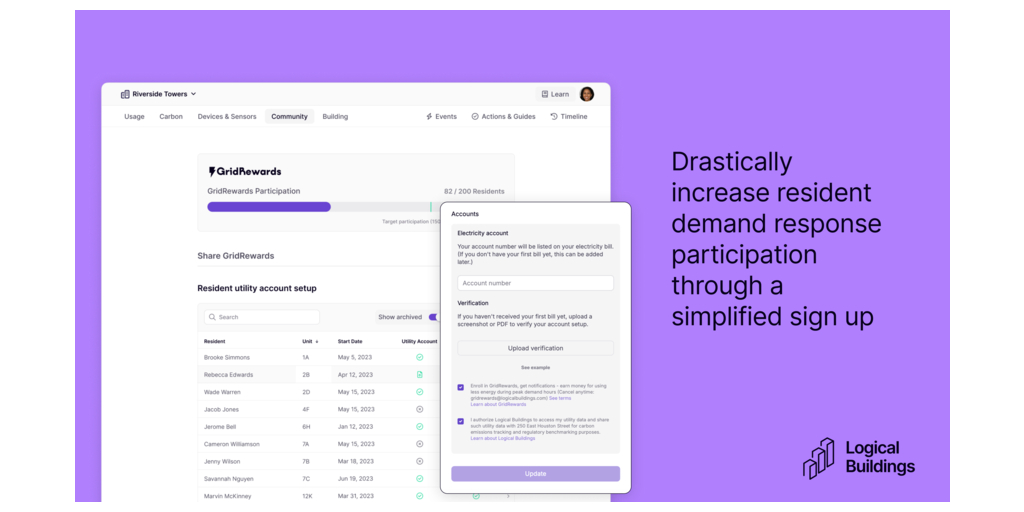Click the building icon beside Riverside Towers
The image size is (1024, 512).
click(125, 94)
